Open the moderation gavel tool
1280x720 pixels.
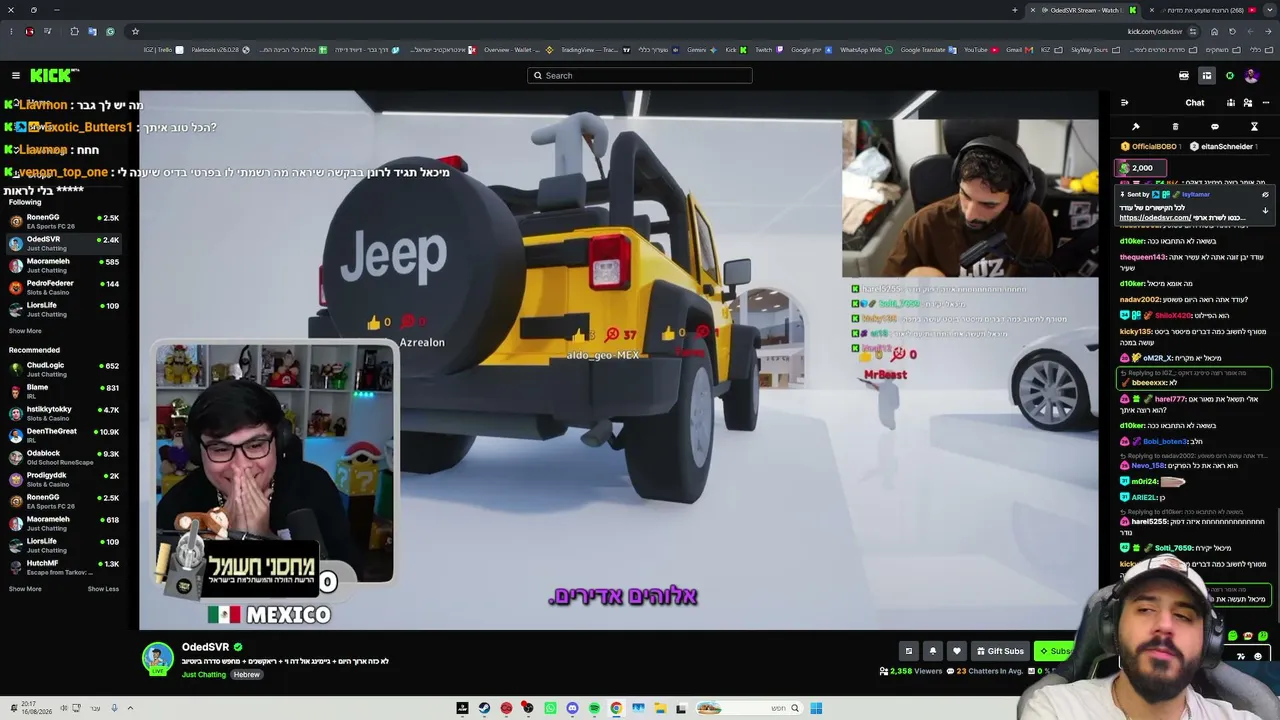(1136, 127)
